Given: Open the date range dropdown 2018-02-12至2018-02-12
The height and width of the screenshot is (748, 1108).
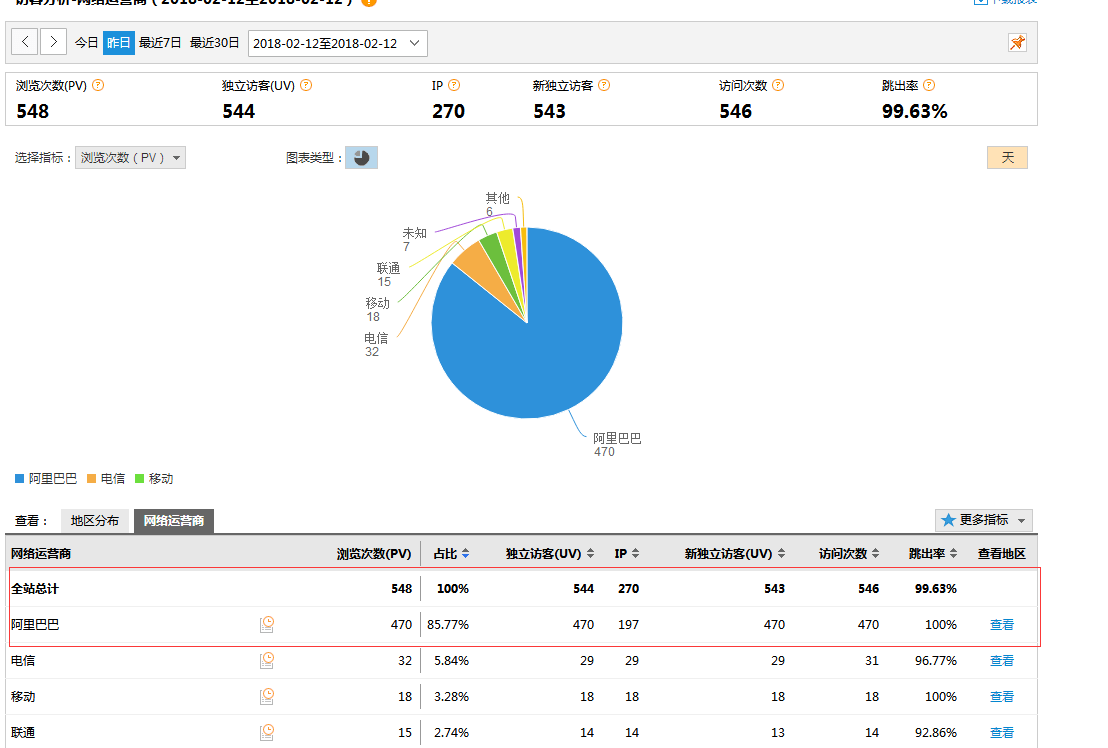Looking at the screenshot, I should 337,43.
